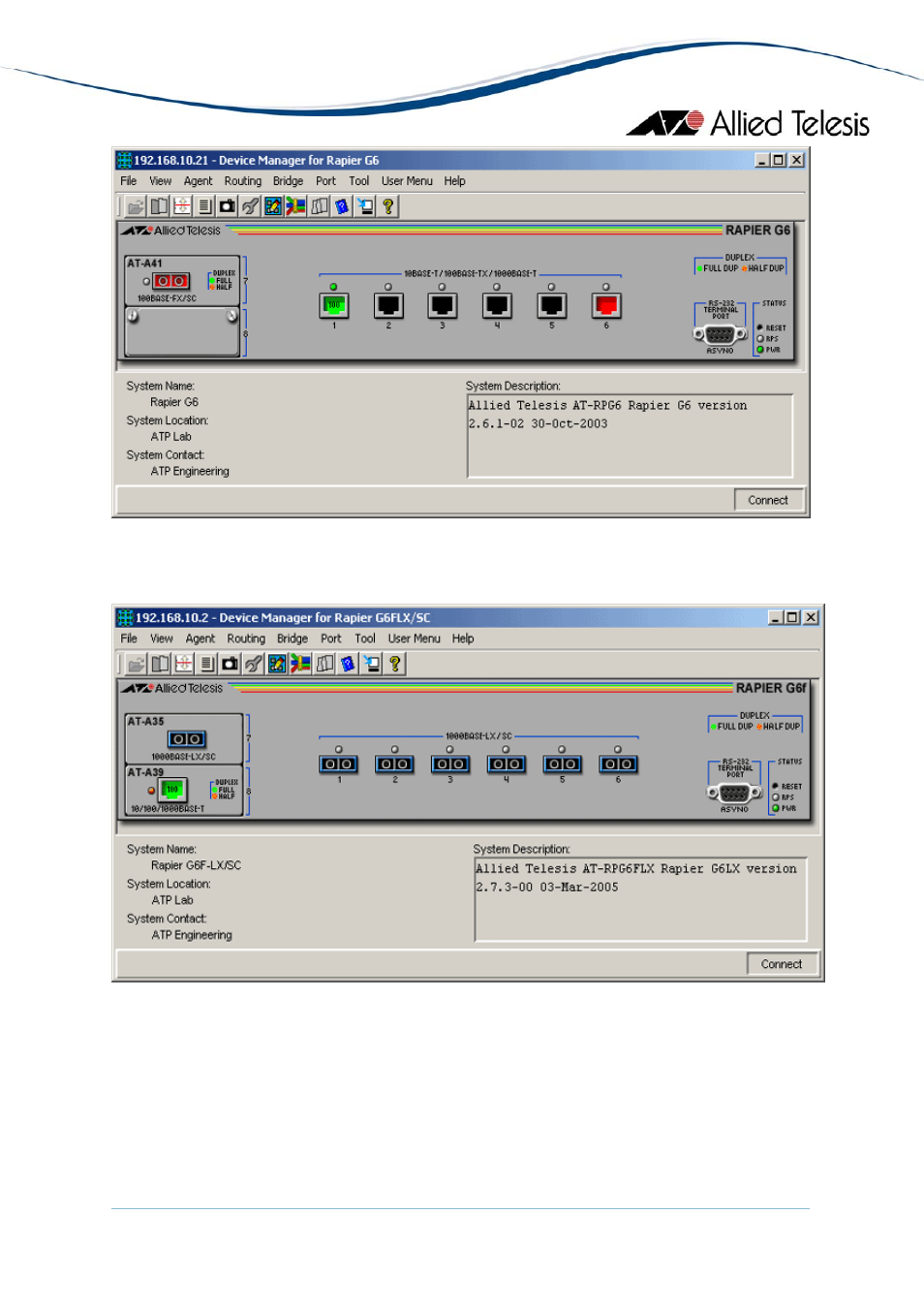924x1308 pixels.
Task: Click the open book icon in Rapier G6FLX/SC toolbar
Action: coord(160,664)
